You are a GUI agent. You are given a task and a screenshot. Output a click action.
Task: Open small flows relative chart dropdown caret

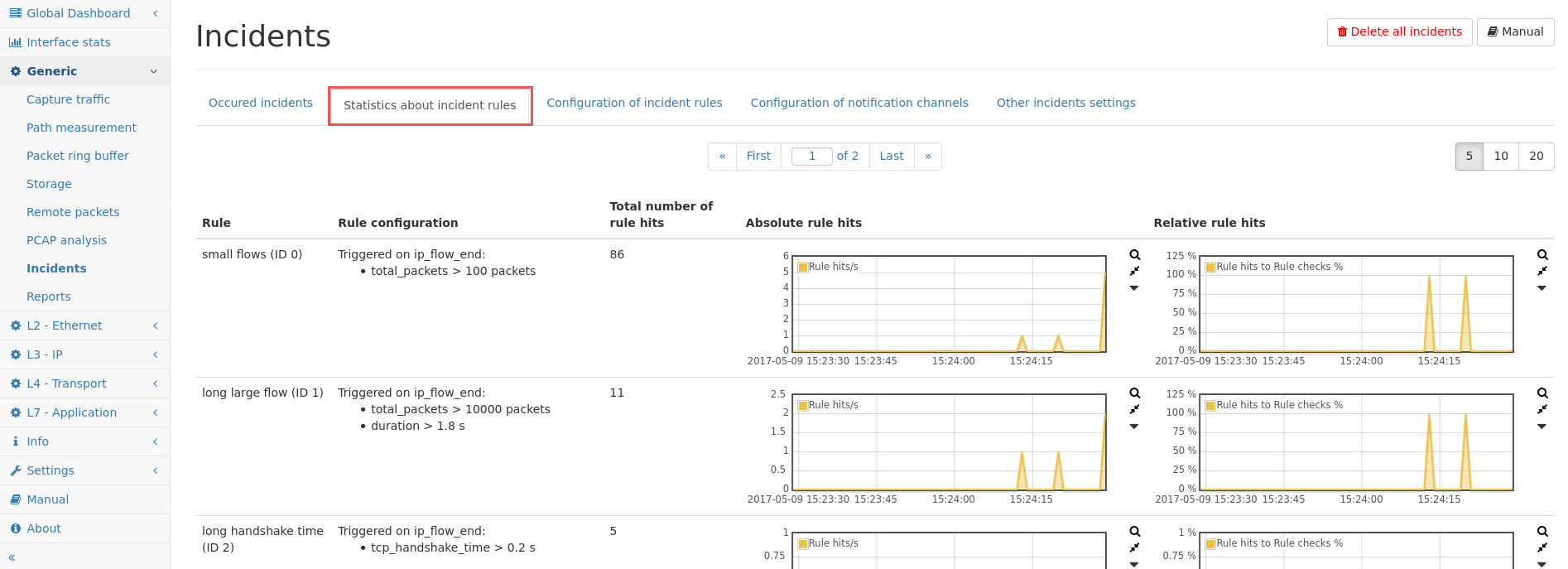(x=1542, y=288)
